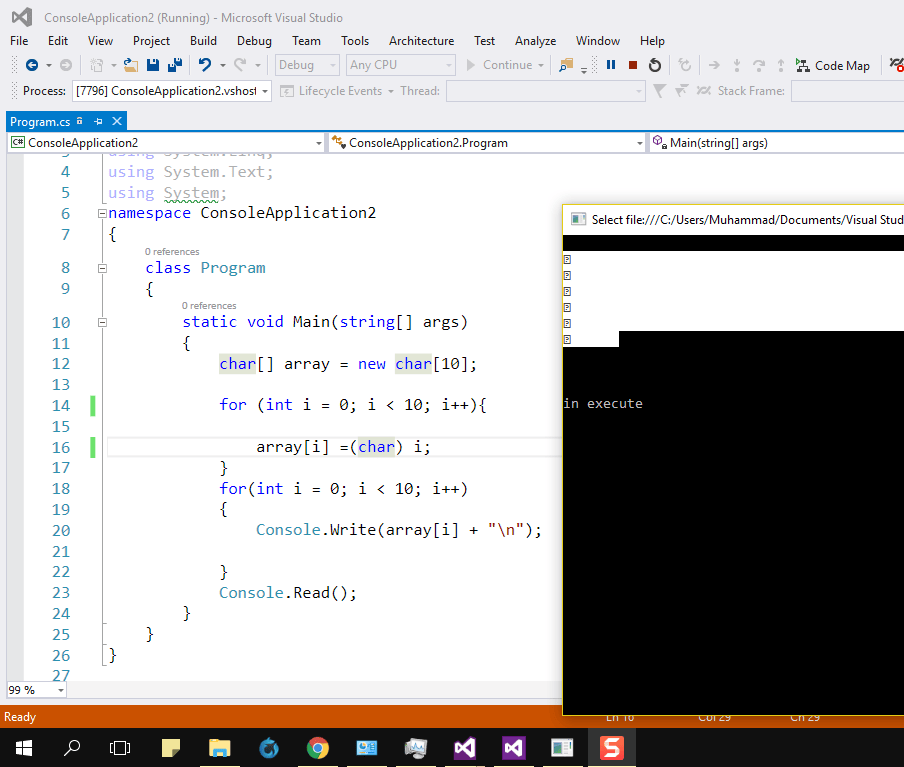Screen dimensions: 904x767
Task: Open the Tools menu
Action: click(x=355, y=41)
